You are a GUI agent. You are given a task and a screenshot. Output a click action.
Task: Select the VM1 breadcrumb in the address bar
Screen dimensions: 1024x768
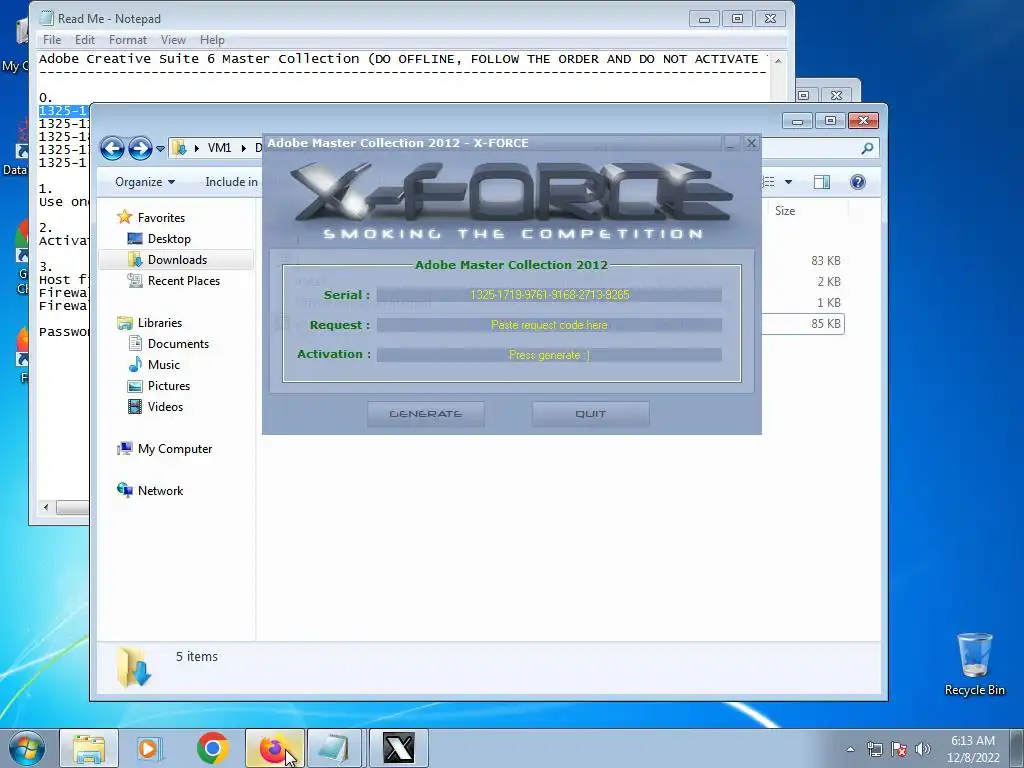tap(219, 148)
